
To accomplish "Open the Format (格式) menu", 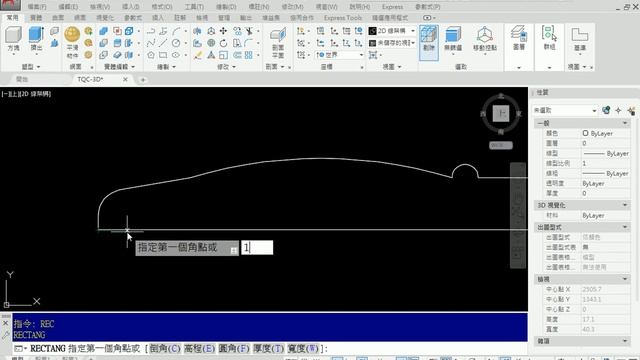I will [162, 7].
